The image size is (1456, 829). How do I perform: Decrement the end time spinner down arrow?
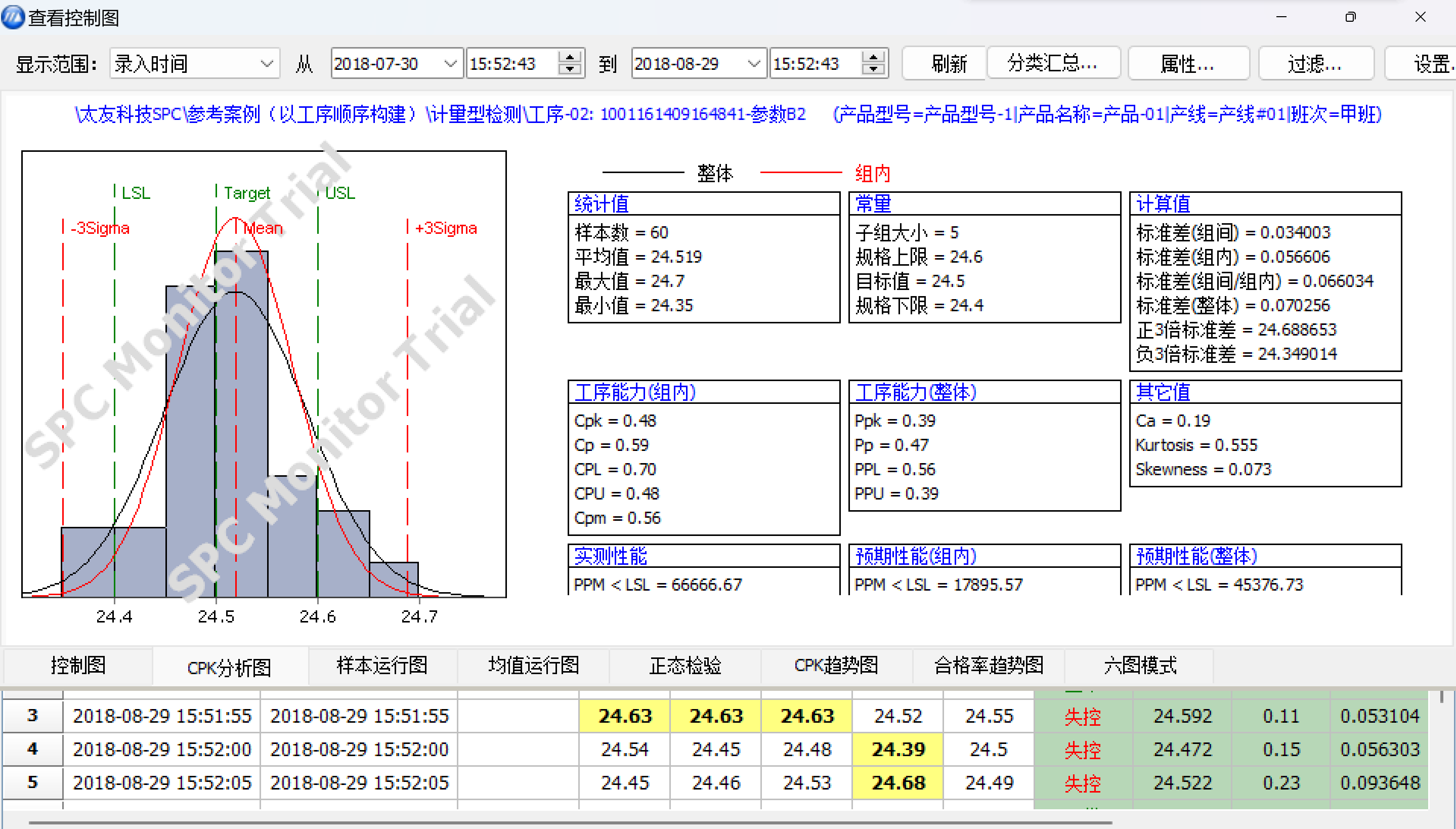coord(873,69)
